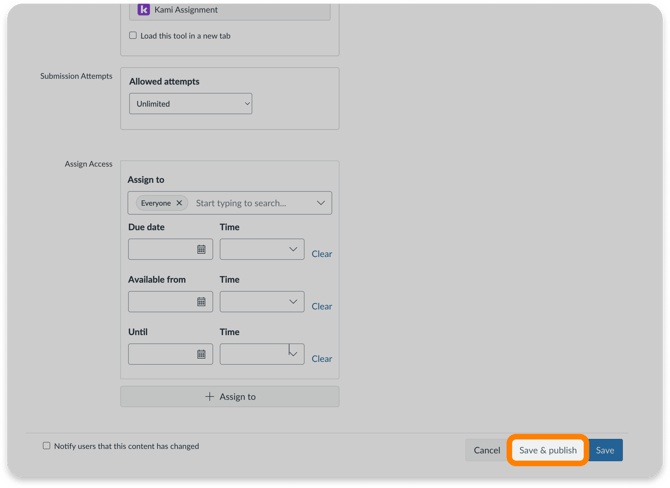Viewport: 670px width, 488px height.
Task: Open the Until Time dropdown
Action: [x=262, y=354]
